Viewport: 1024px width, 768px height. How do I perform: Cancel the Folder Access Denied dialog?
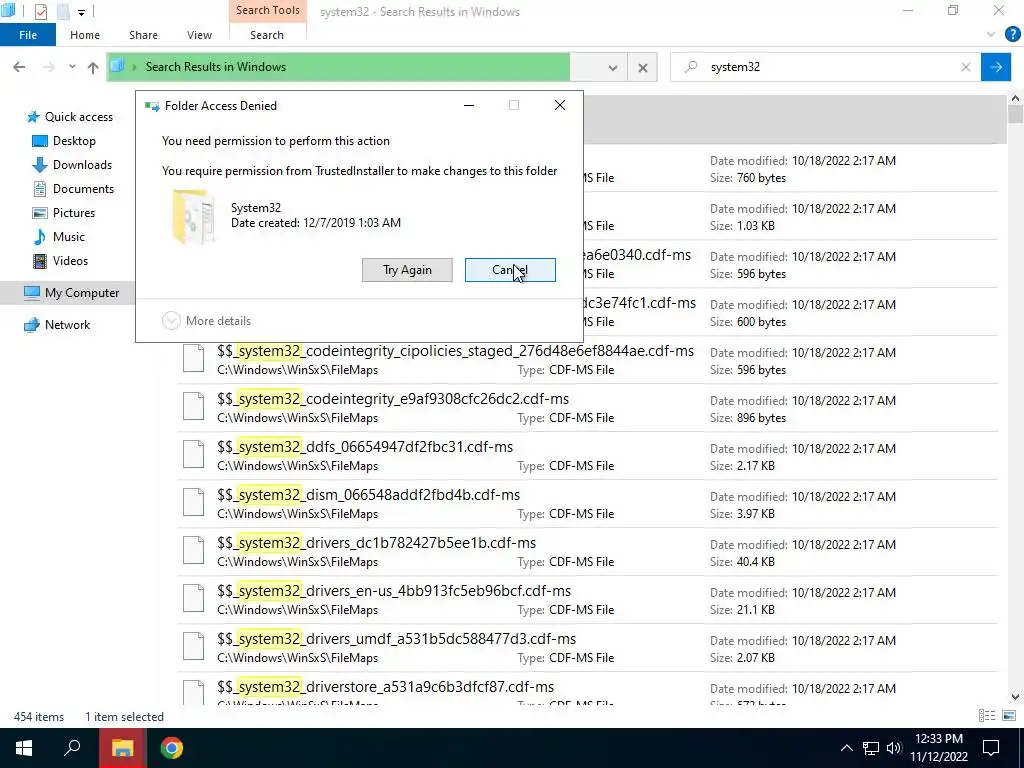(x=510, y=270)
